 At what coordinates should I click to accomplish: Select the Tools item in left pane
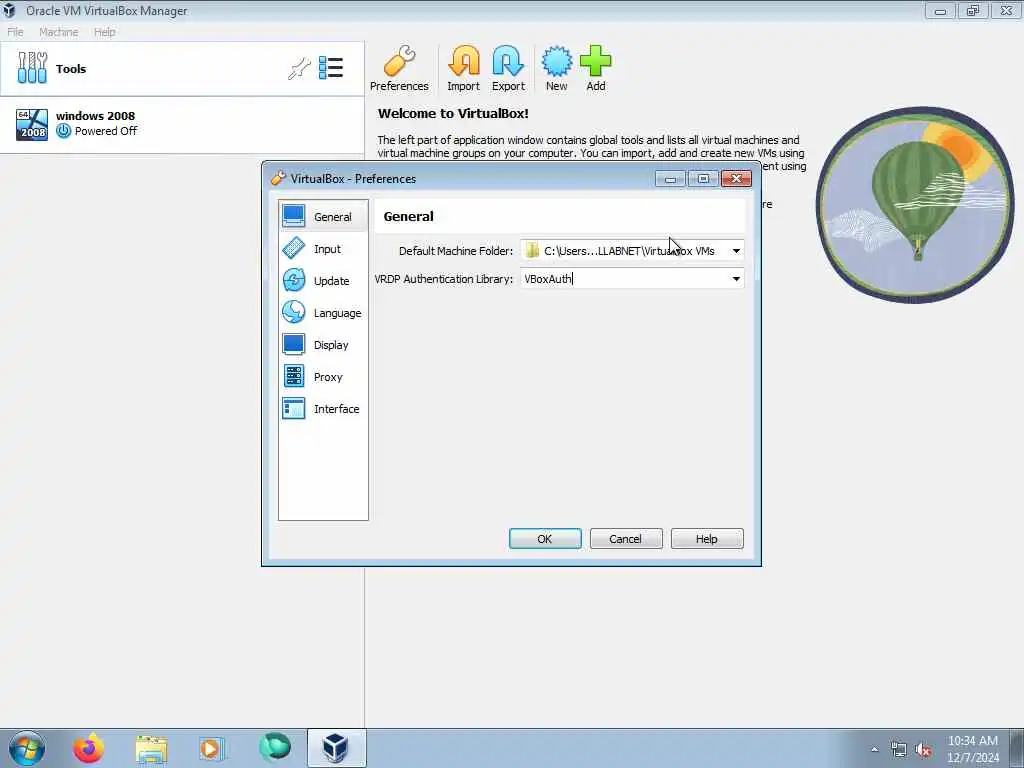click(182, 69)
